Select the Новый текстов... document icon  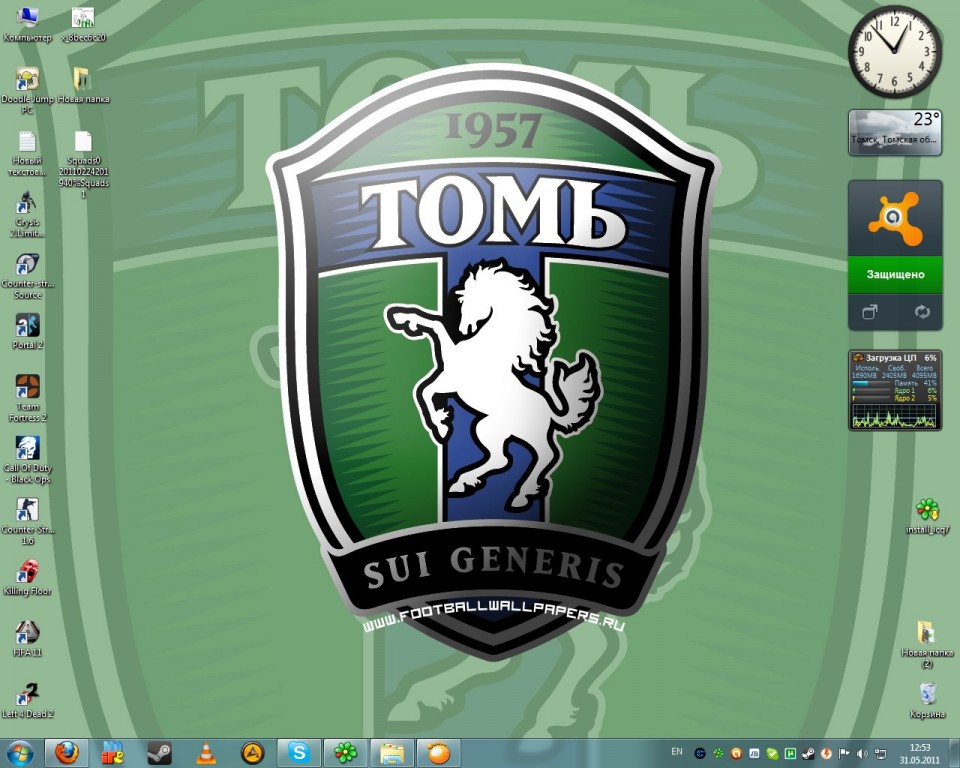click(28, 153)
